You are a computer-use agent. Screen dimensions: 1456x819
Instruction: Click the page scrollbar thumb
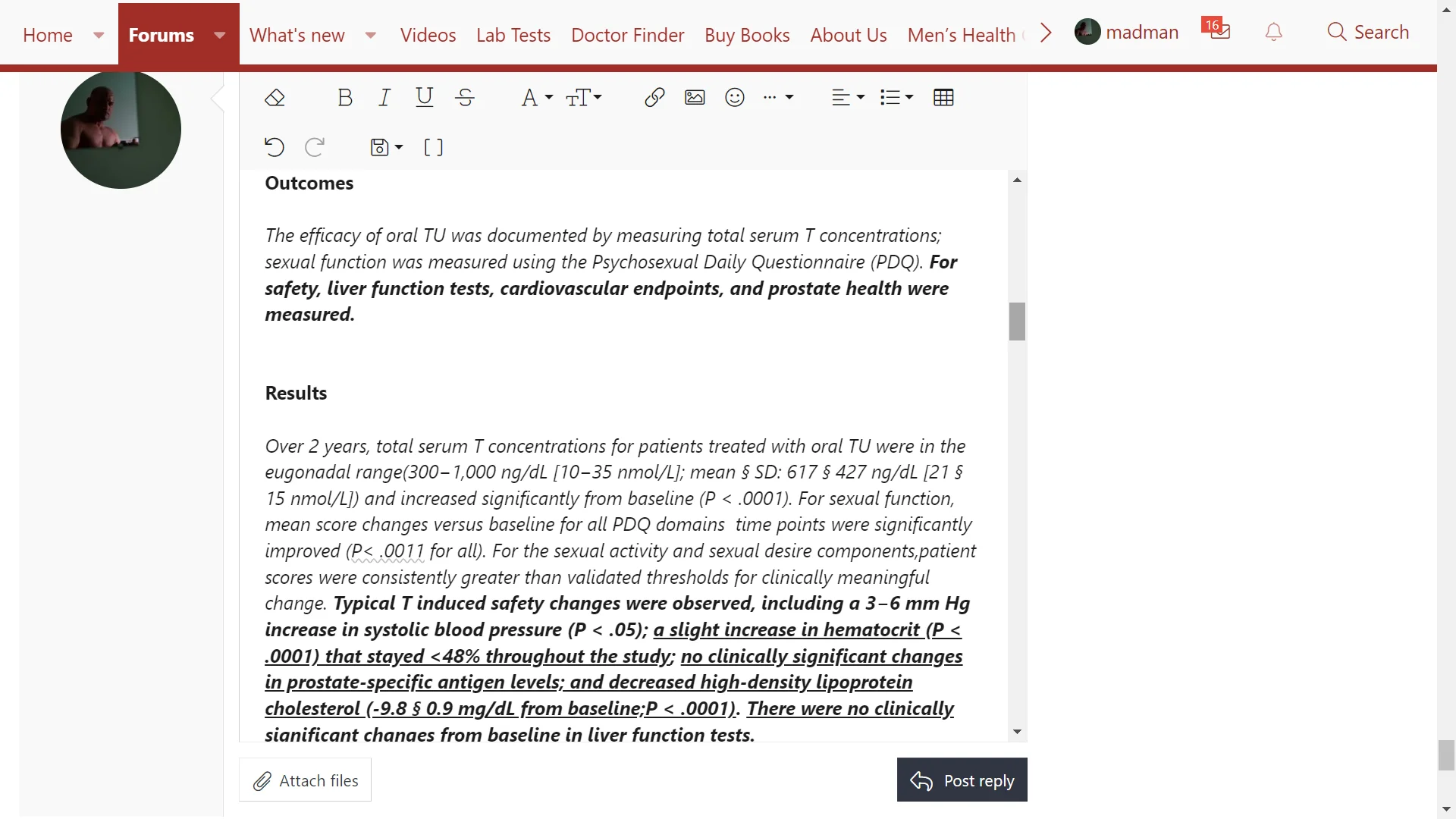coord(1446,755)
